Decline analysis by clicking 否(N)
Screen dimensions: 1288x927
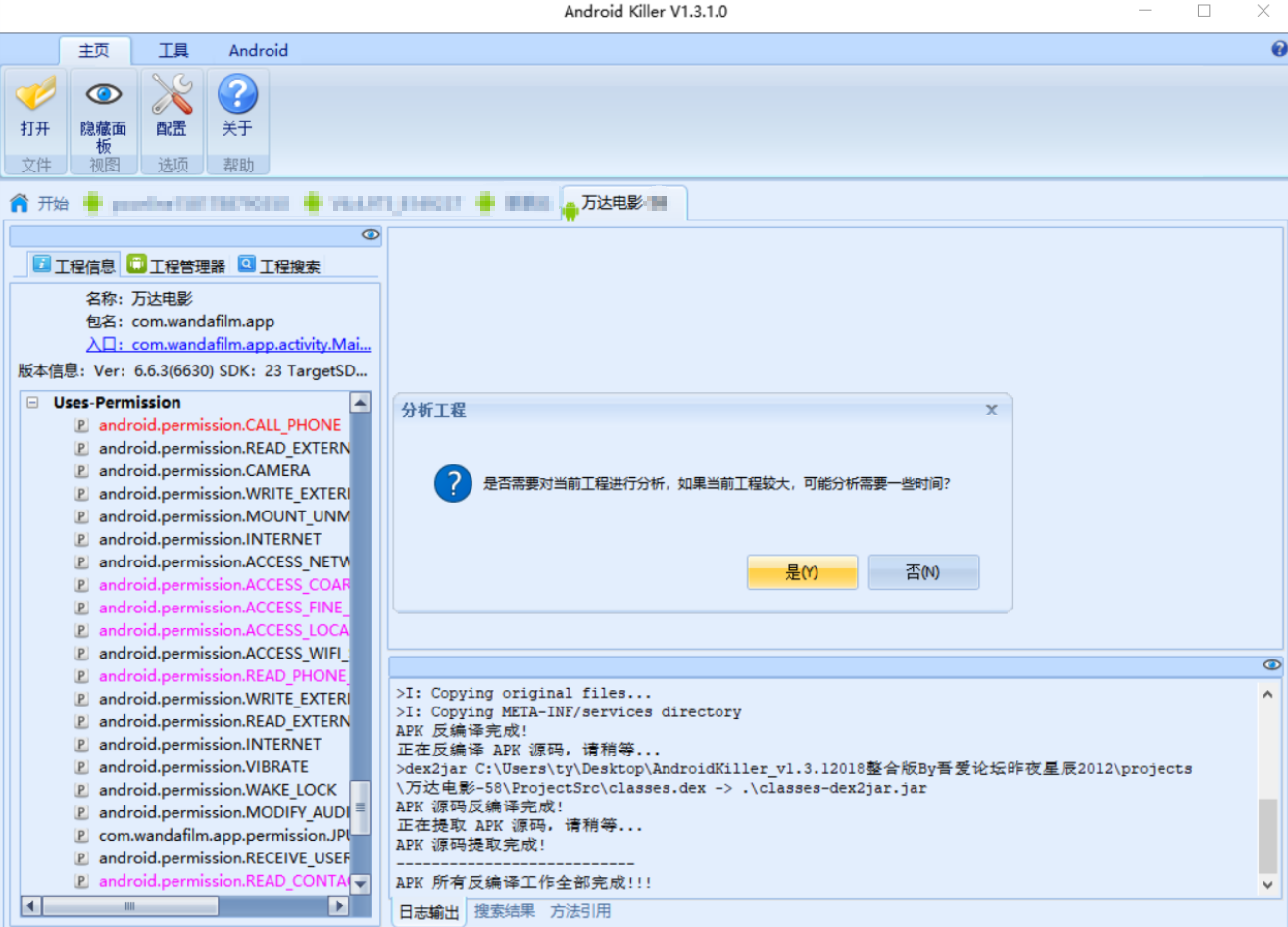coord(922,571)
